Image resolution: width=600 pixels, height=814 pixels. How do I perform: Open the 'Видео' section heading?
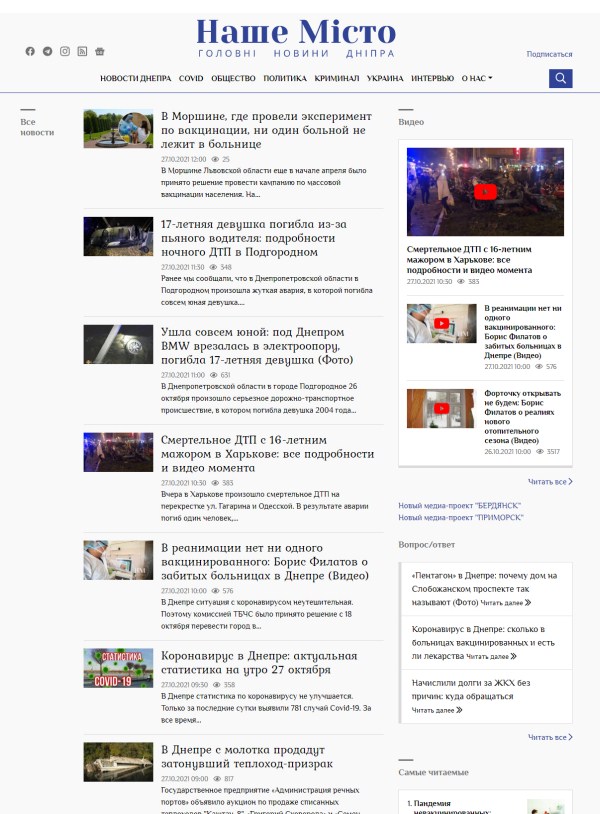tap(411, 122)
